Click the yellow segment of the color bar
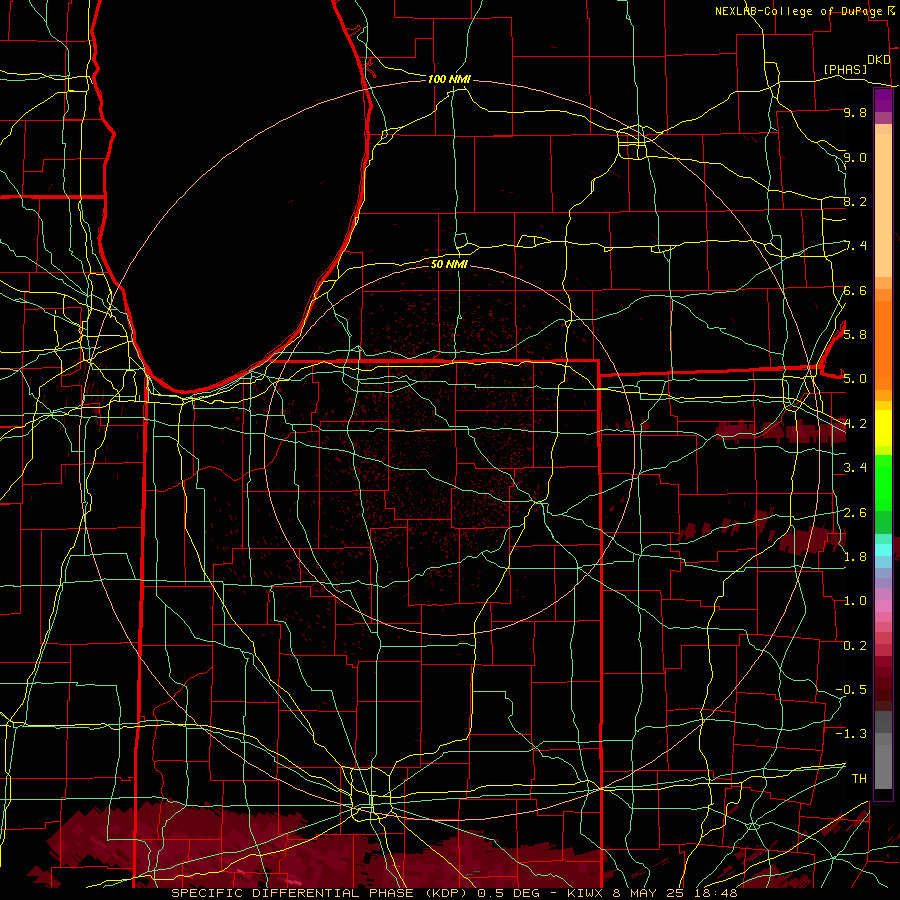The width and height of the screenshot is (900, 900). pos(883,428)
